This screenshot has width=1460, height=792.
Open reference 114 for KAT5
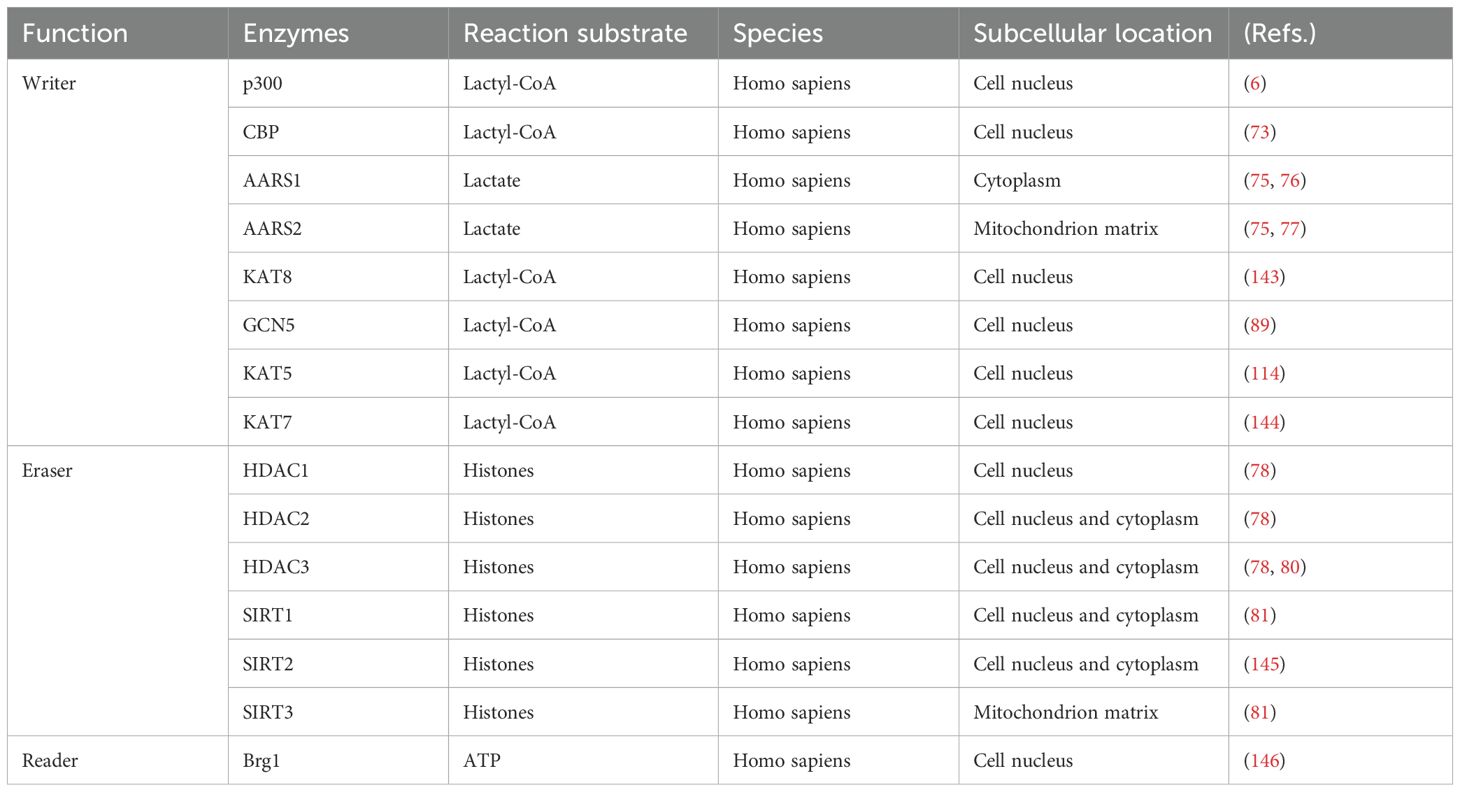(1264, 373)
